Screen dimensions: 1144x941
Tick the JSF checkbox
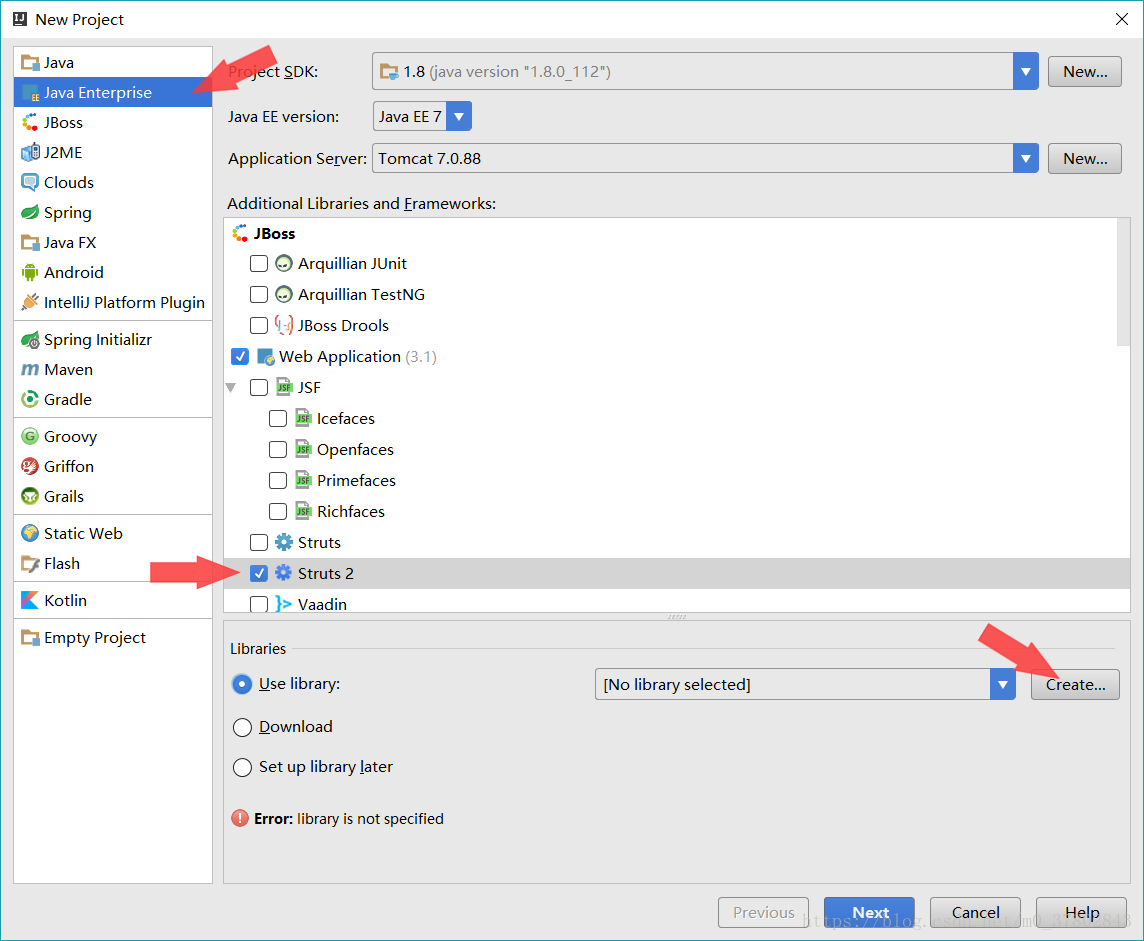coord(259,387)
